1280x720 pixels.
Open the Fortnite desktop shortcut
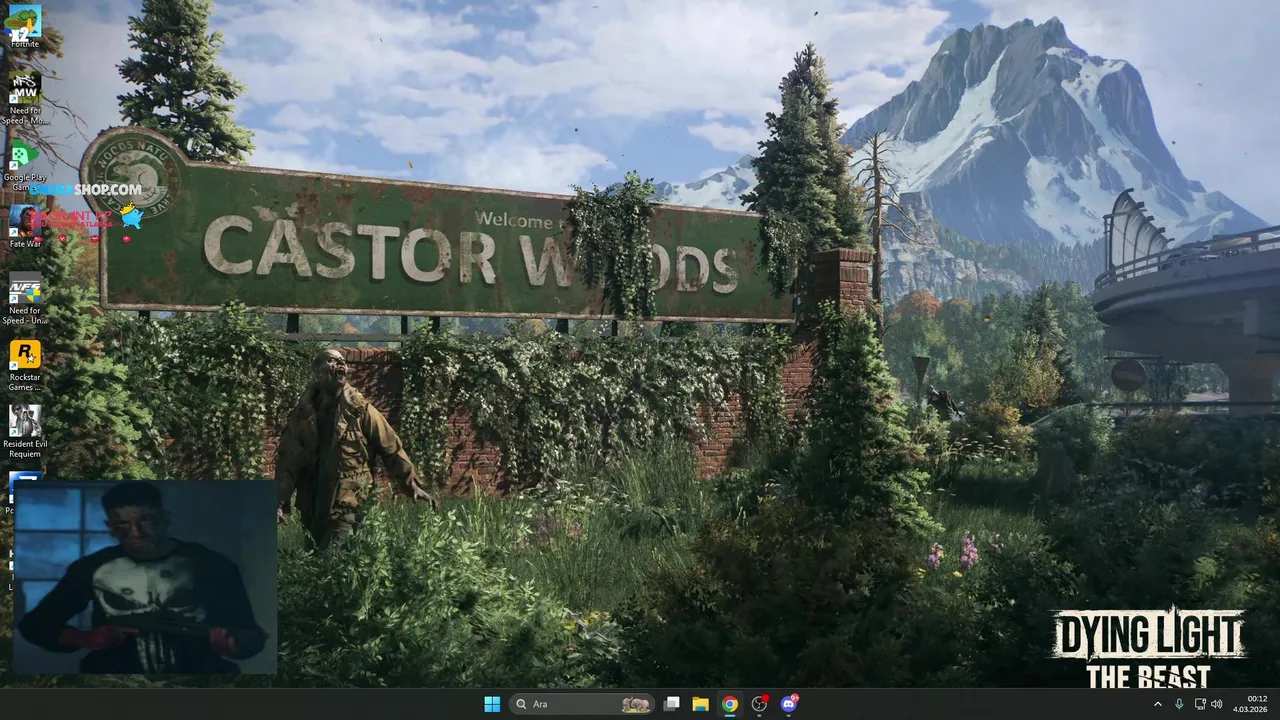pos(24,26)
